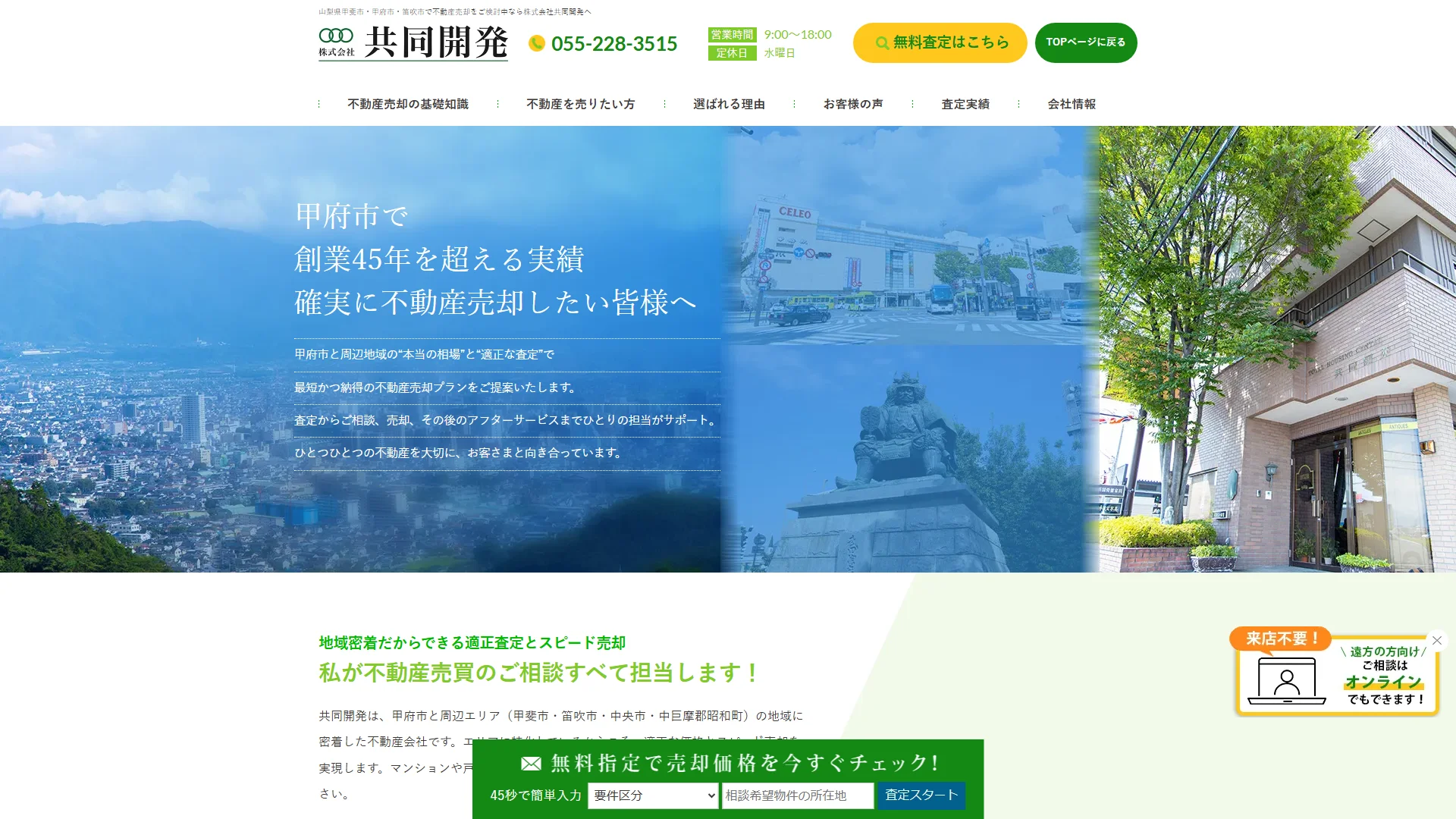The width and height of the screenshot is (1456, 819).
Task: Click the 水曜日 text
Action: 780,53
